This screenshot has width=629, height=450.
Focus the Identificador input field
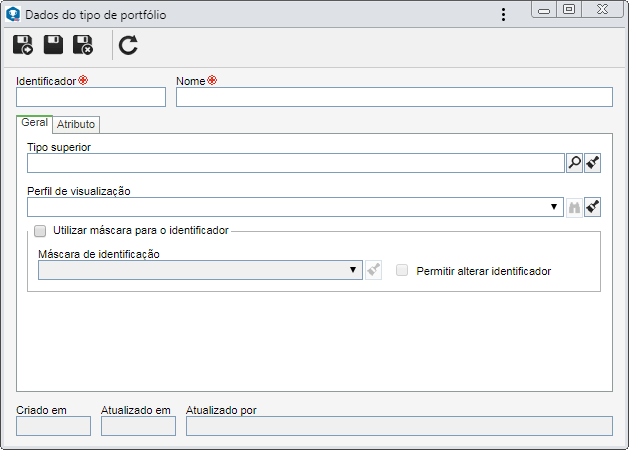click(91, 97)
